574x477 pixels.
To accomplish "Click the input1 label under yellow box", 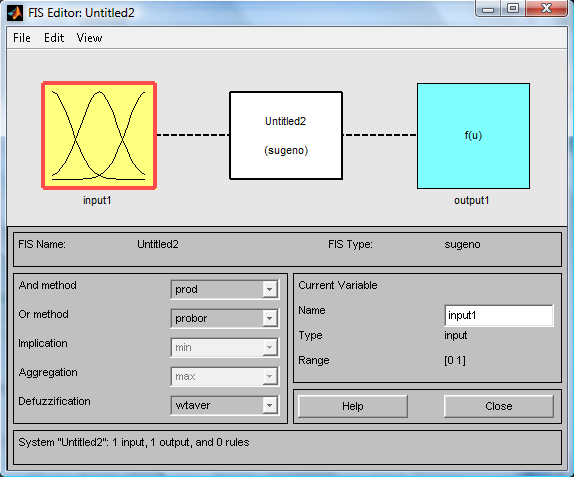I will pos(97,201).
